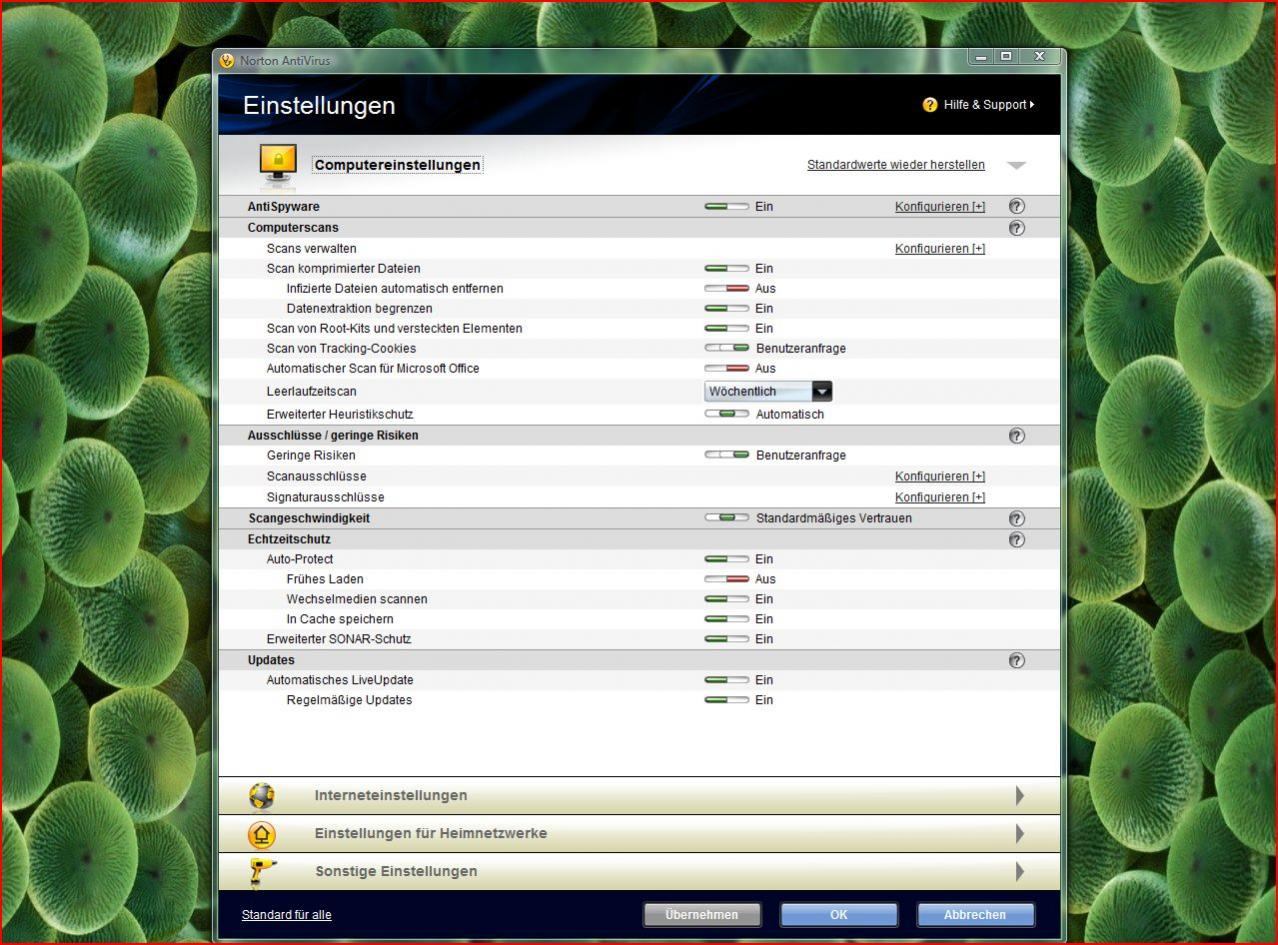Screen dimensions: 1278x945
Task: Open help for AntiSpyware row
Action: [1016, 206]
